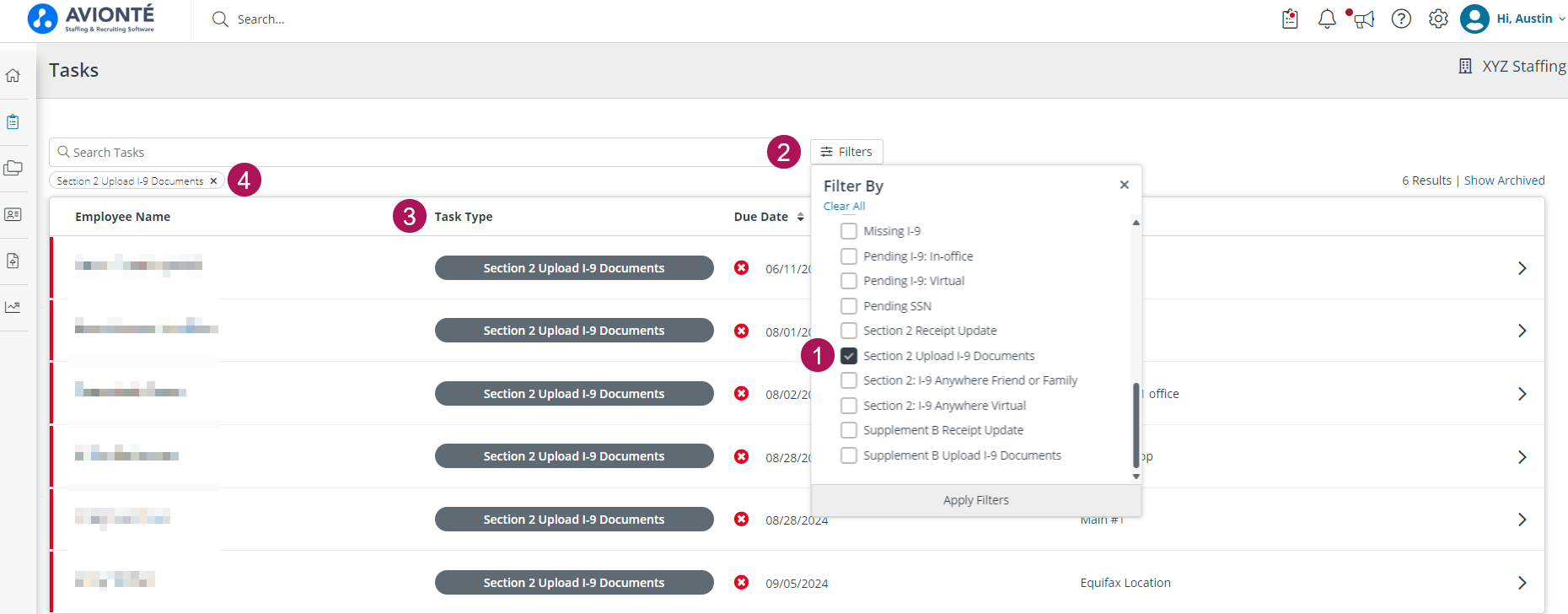Image resolution: width=1568 pixels, height=614 pixels.
Task: Check Section 2: I-9 Anywhere Friend or Family
Action: point(849,380)
